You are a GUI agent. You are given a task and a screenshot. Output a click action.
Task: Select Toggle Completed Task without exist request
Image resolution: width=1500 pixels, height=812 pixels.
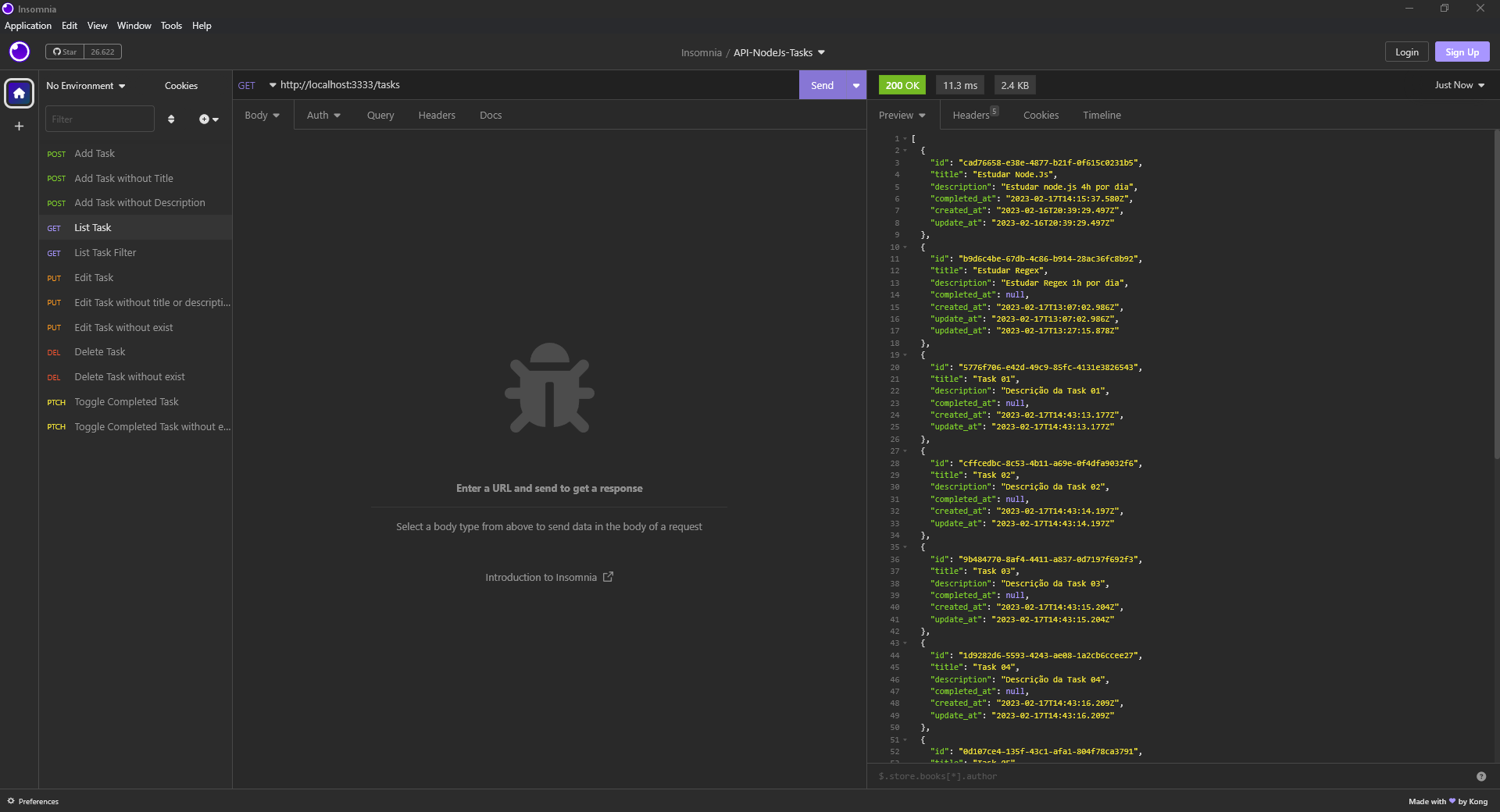point(136,427)
